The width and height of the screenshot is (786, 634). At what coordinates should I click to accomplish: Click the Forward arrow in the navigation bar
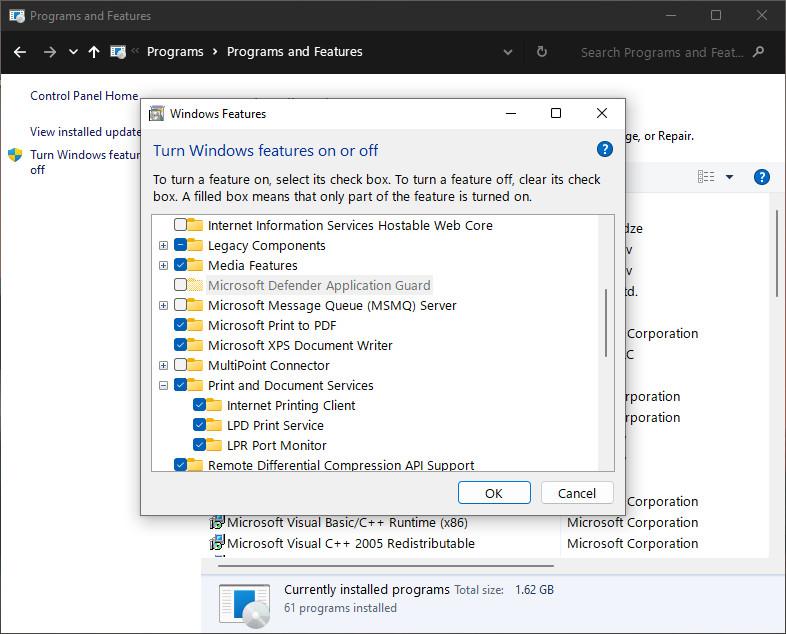coord(50,52)
